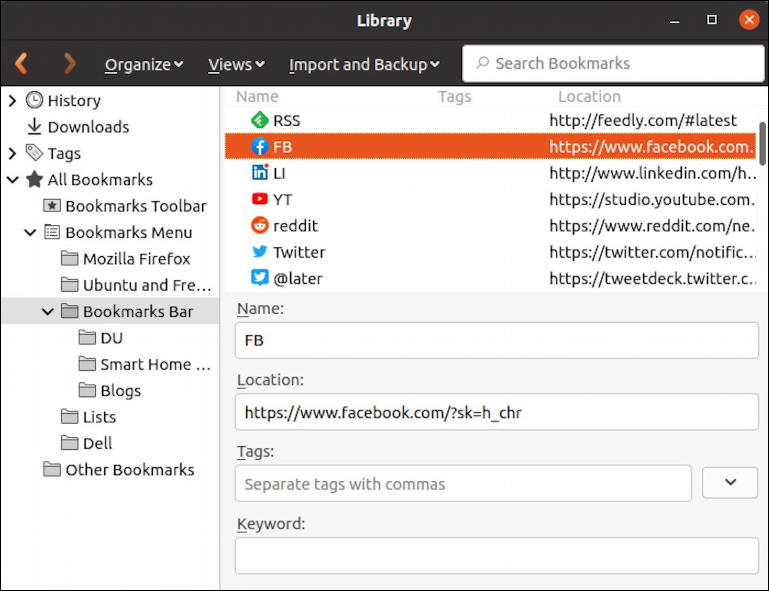The image size is (769, 591).
Task: Select the reddit bookmark icon
Action: pos(259,226)
